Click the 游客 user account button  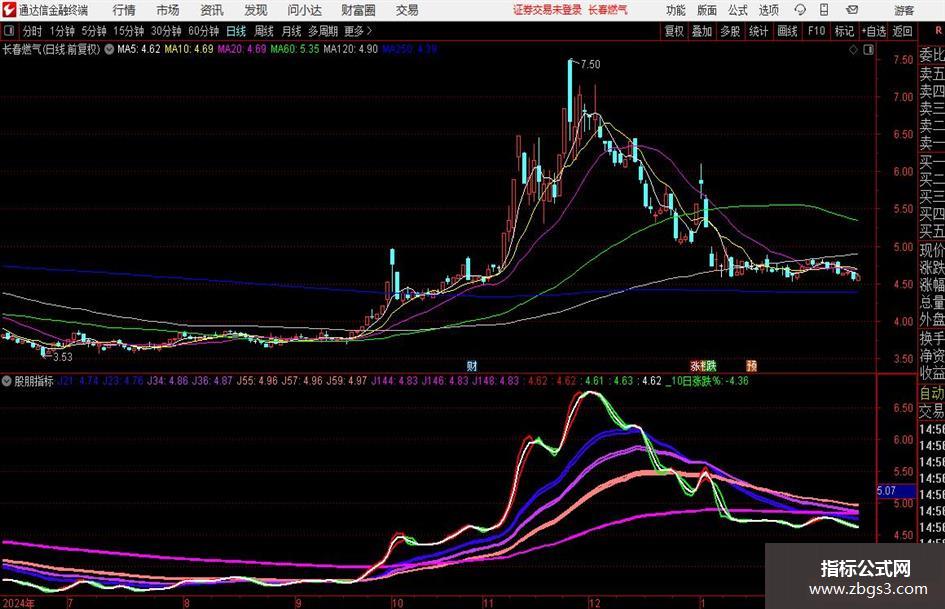click(903, 10)
